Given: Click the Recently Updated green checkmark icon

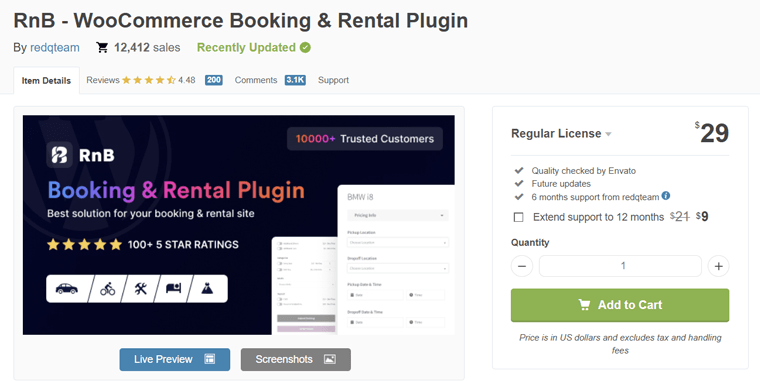Looking at the screenshot, I should point(305,48).
